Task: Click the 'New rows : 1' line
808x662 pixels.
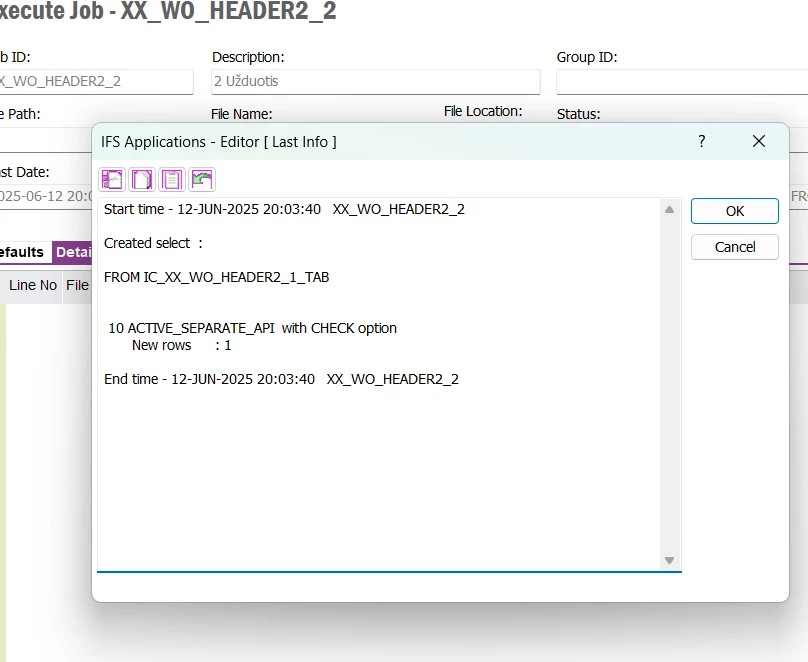Action: [x=181, y=345]
